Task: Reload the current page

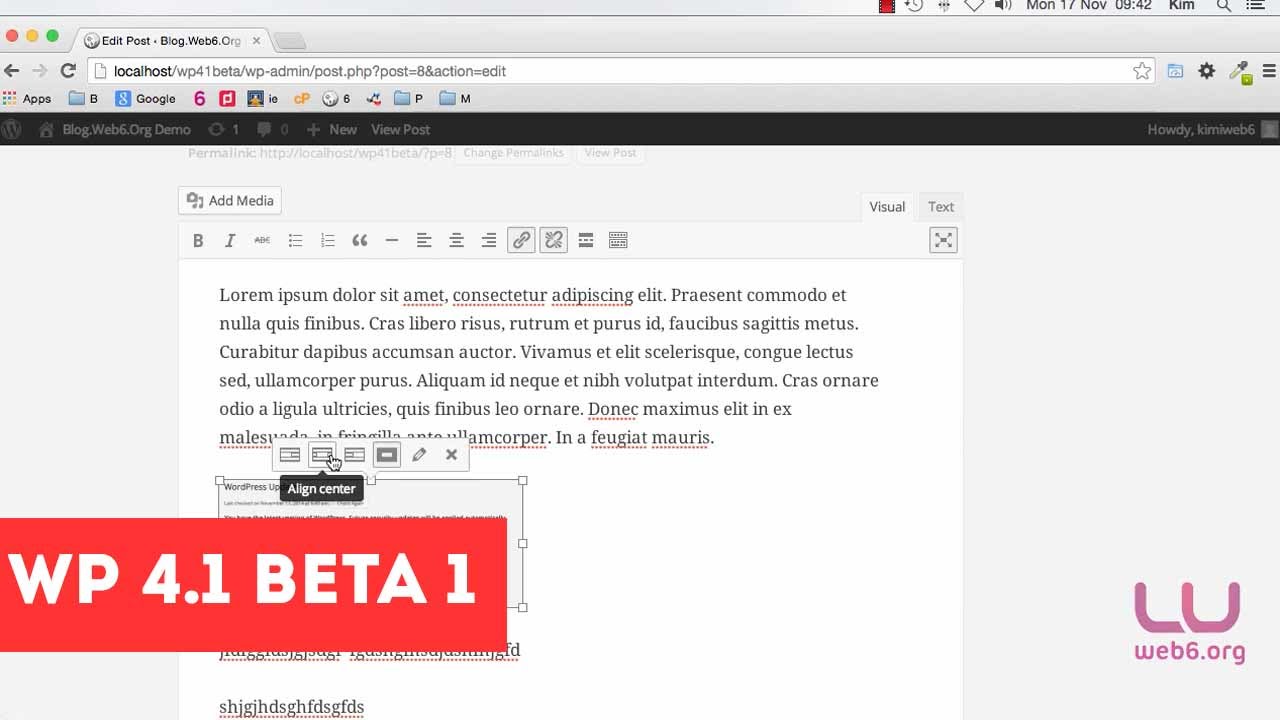Action: (68, 71)
